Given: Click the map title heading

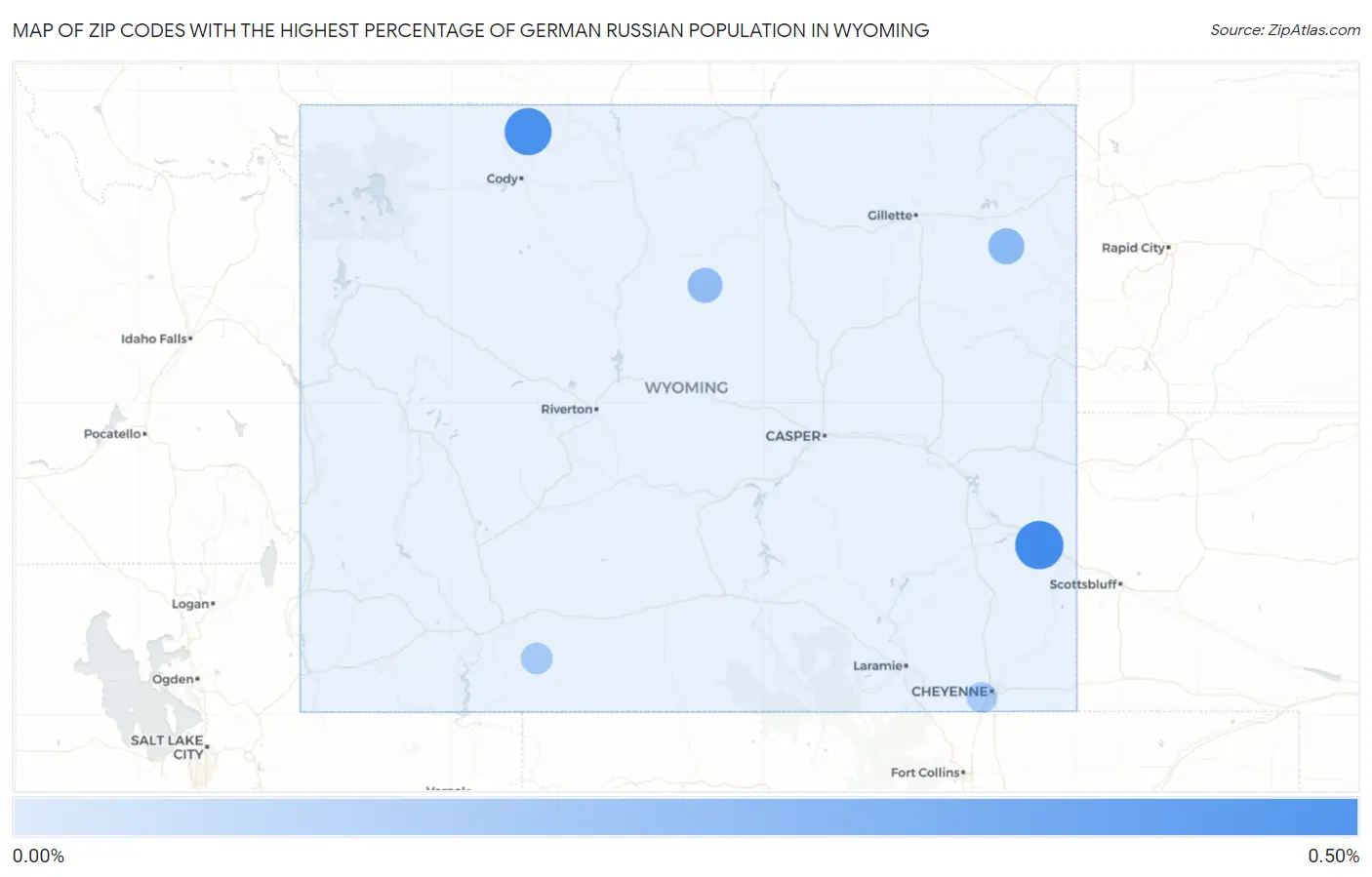Looking at the screenshot, I should click(x=470, y=30).
